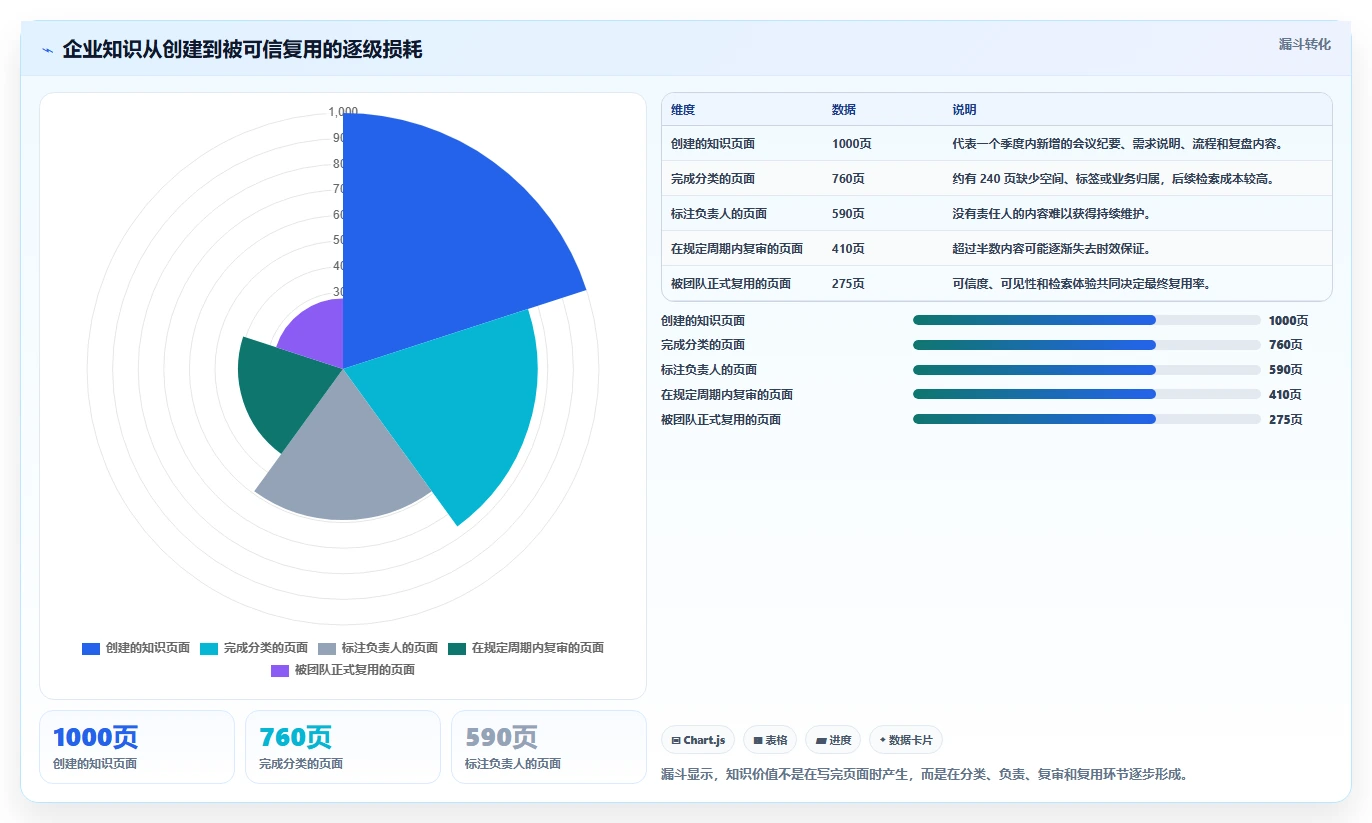Viewport: 1372px width, 823px height.
Task: Click the progress bar for 标注负责人的页面
Action: click(x=1086, y=370)
